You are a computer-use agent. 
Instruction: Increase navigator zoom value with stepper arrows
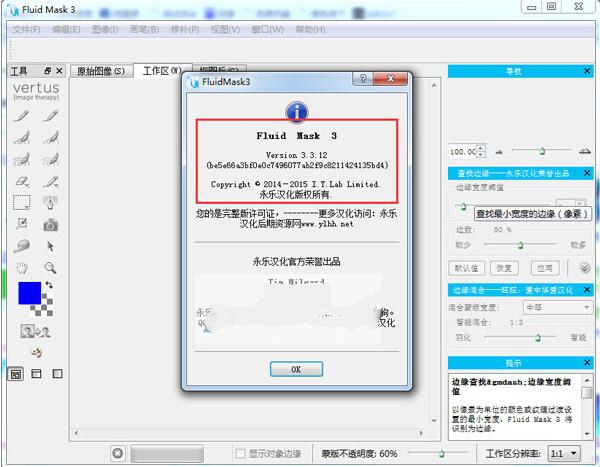coord(482,148)
